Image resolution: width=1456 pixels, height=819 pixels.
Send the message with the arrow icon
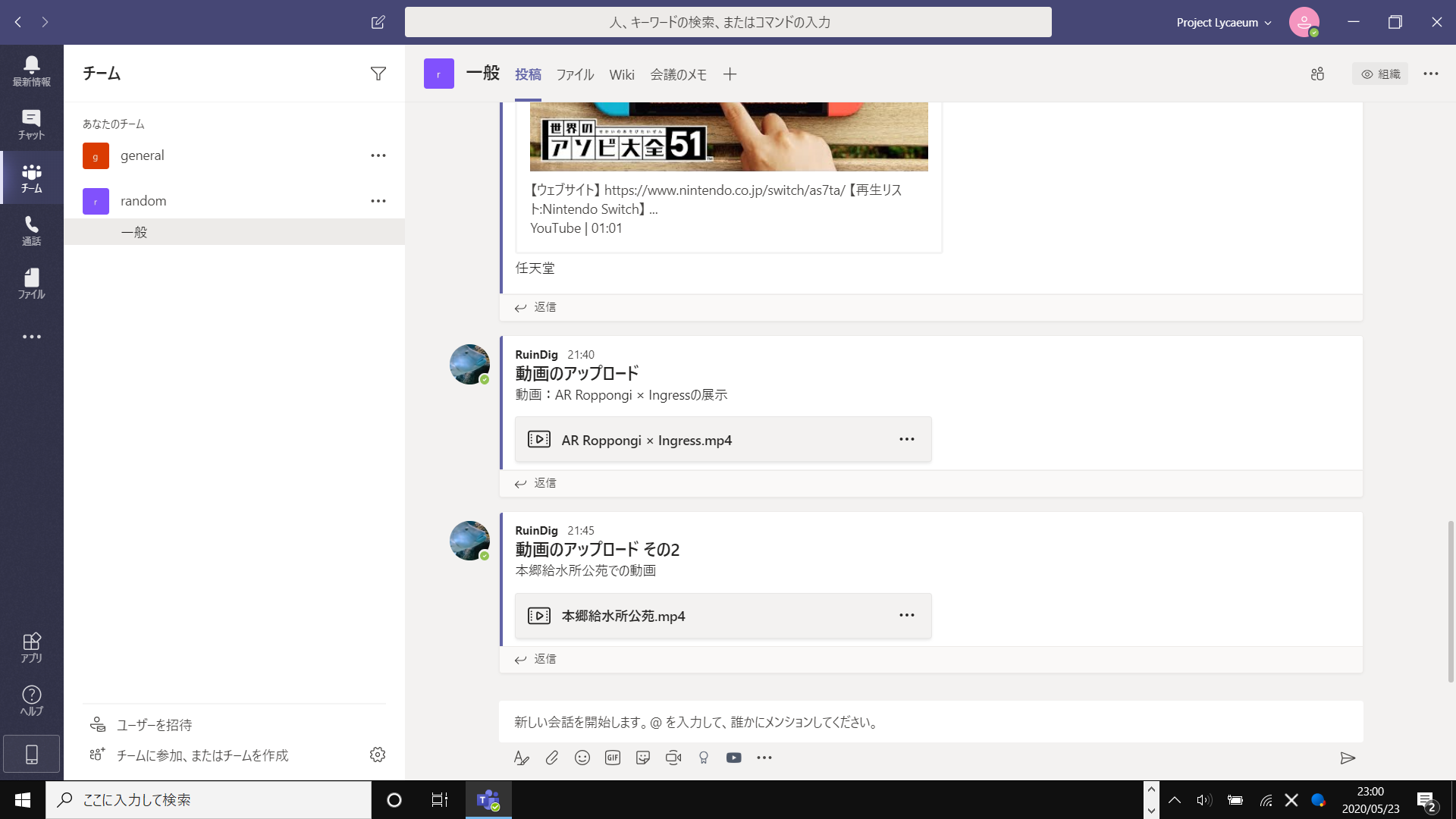point(1349,758)
